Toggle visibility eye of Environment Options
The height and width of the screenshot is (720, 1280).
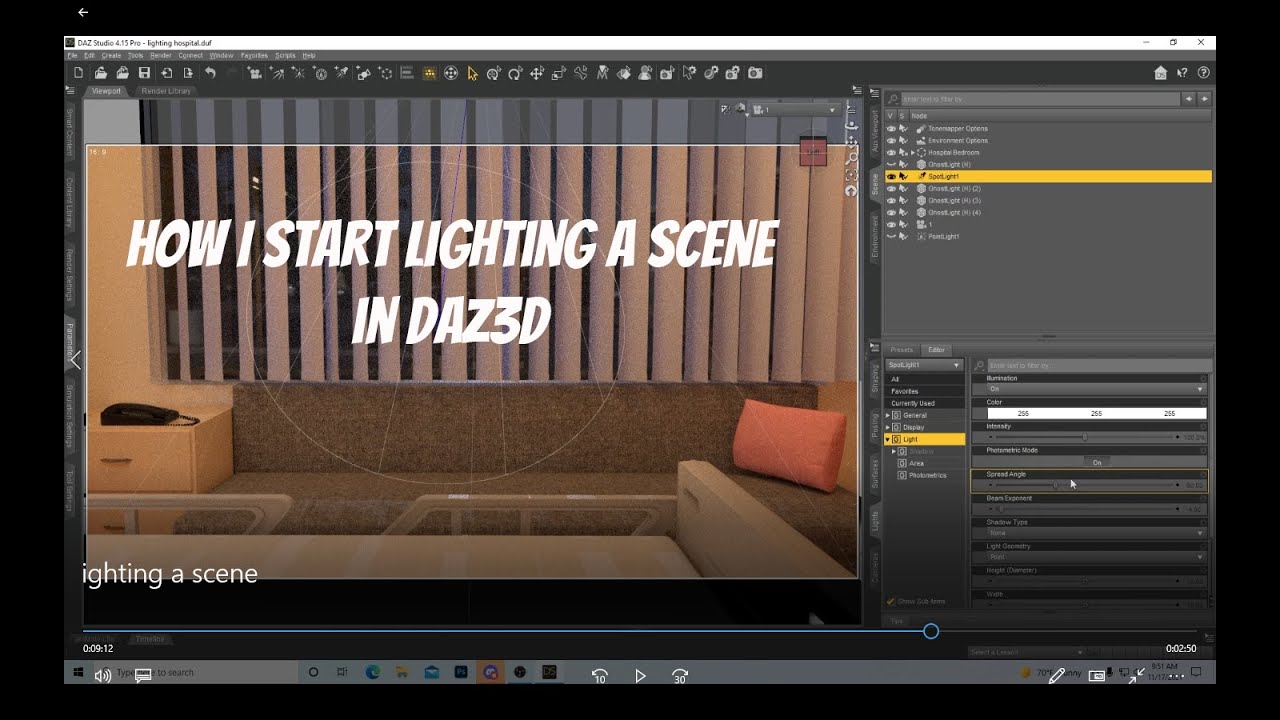(x=891, y=140)
